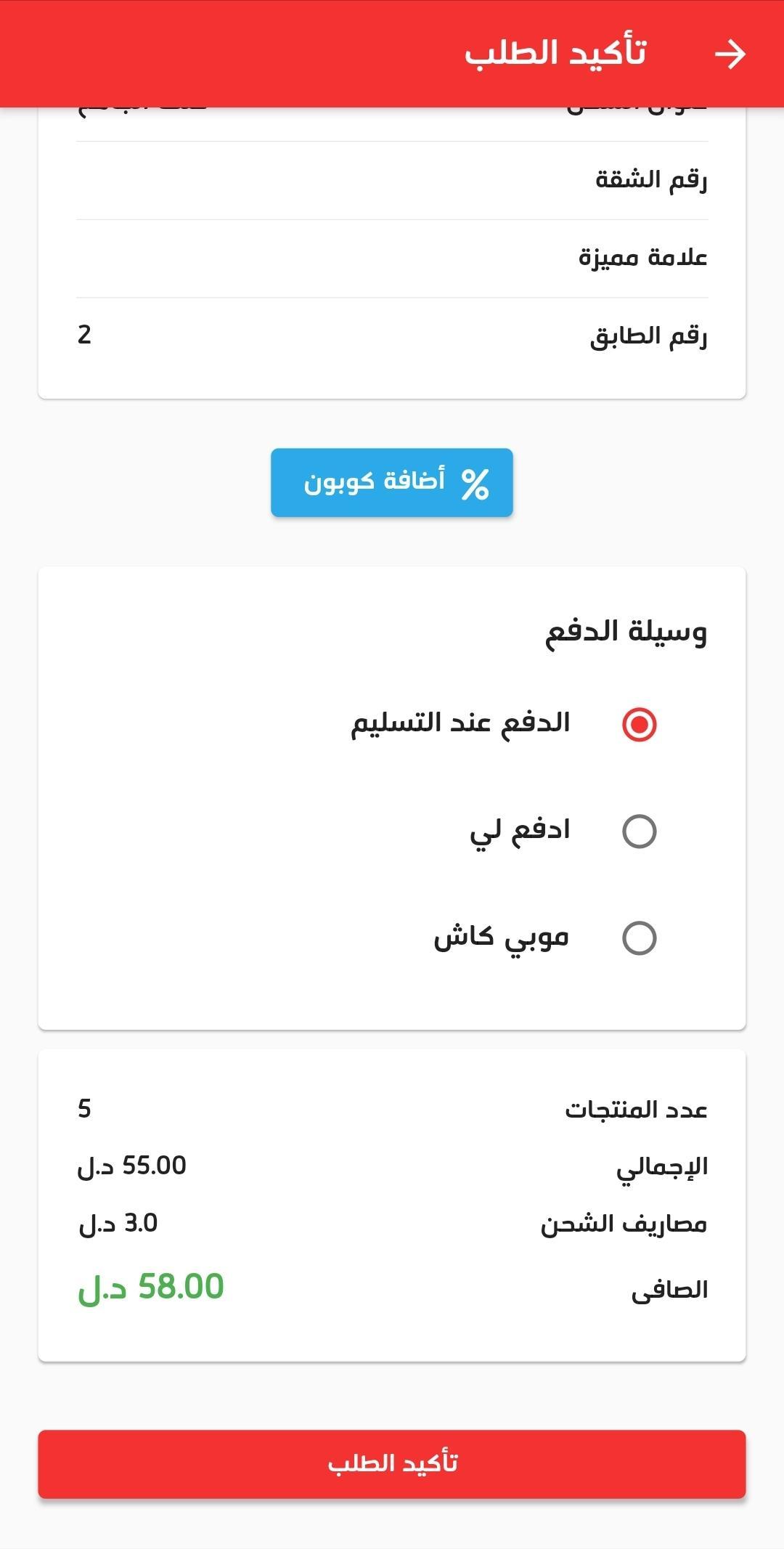Tap the 3.0 shipping cost value
Image resolution: width=784 pixels, height=1549 pixels.
(118, 1224)
